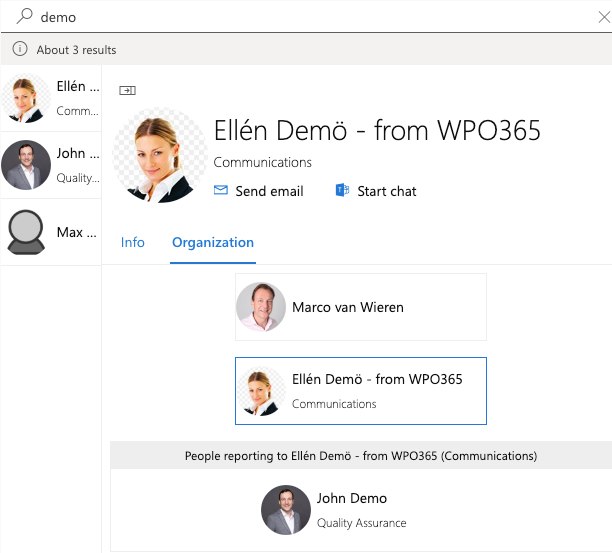The height and width of the screenshot is (553, 612).
Task: Click Marco van Wieren's photo in org chart
Action: (261, 307)
